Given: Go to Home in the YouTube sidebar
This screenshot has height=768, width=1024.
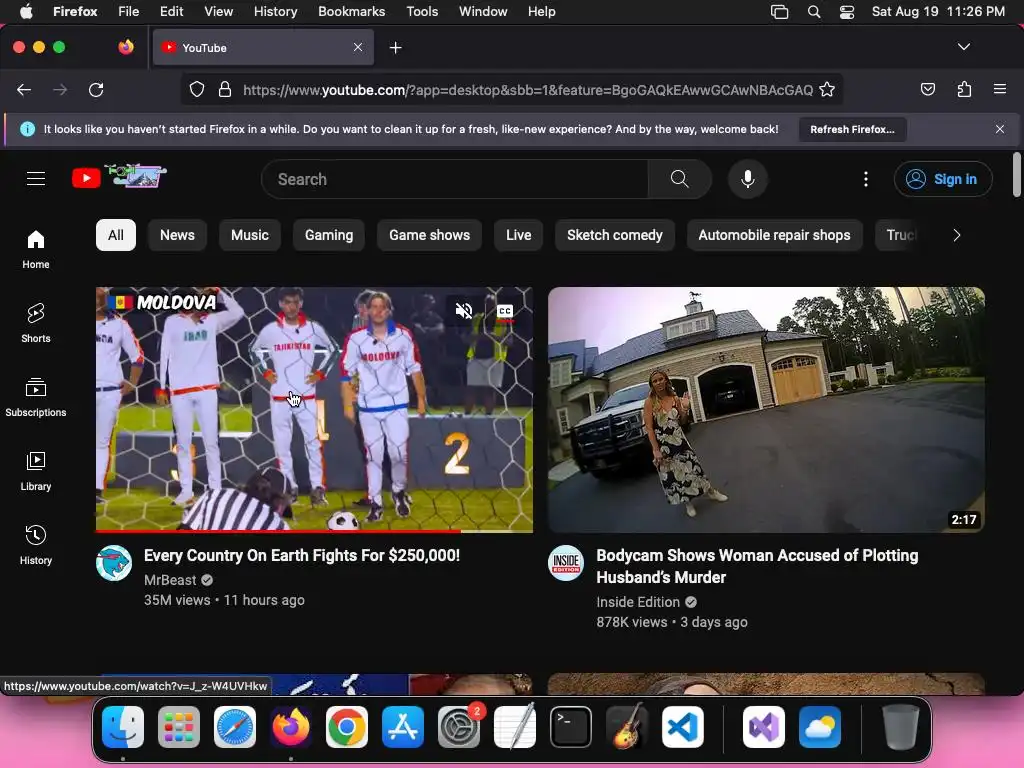Looking at the screenshot, I should pyautogui.click(x=36, y=249).
